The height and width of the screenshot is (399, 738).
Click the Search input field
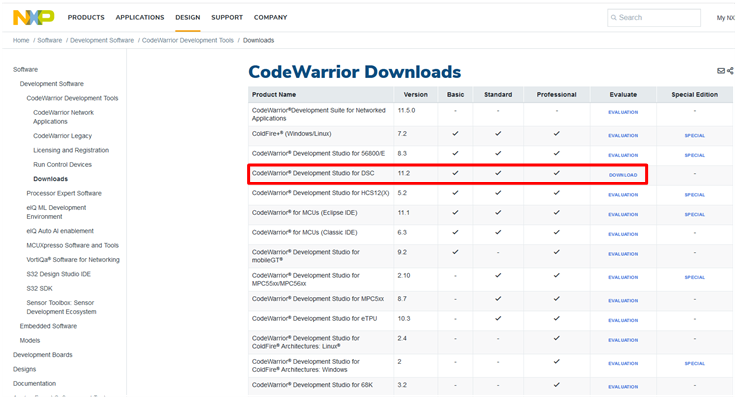(654, 17)
